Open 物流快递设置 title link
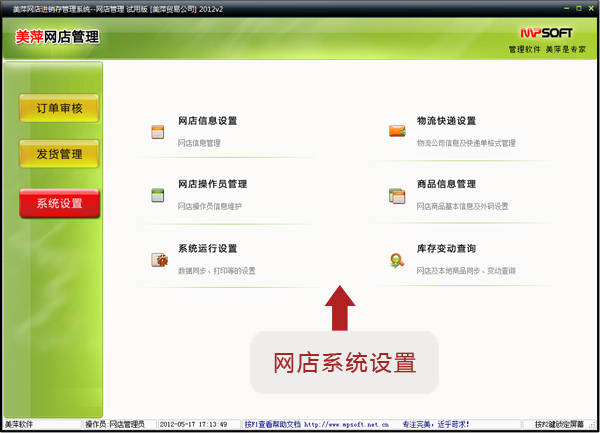Screen dimensions: 600x433 pos(446,121)
